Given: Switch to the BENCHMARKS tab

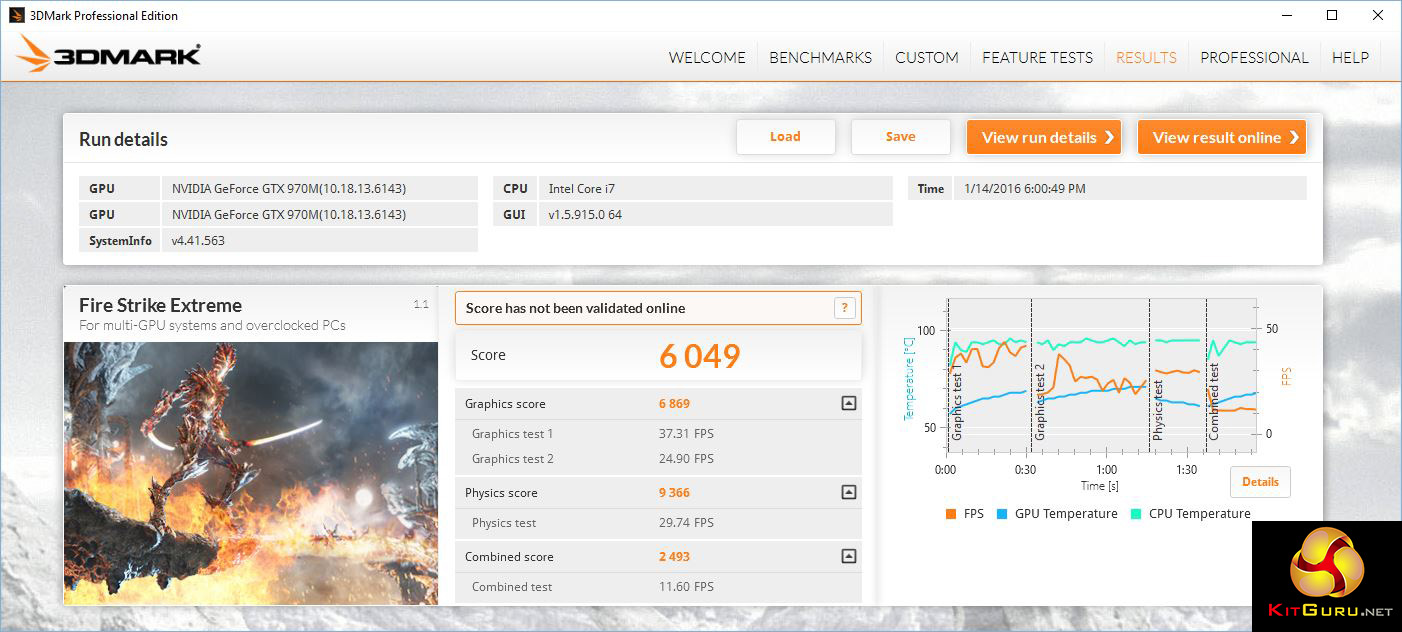Looking at the screenshot, I should 820,58.
